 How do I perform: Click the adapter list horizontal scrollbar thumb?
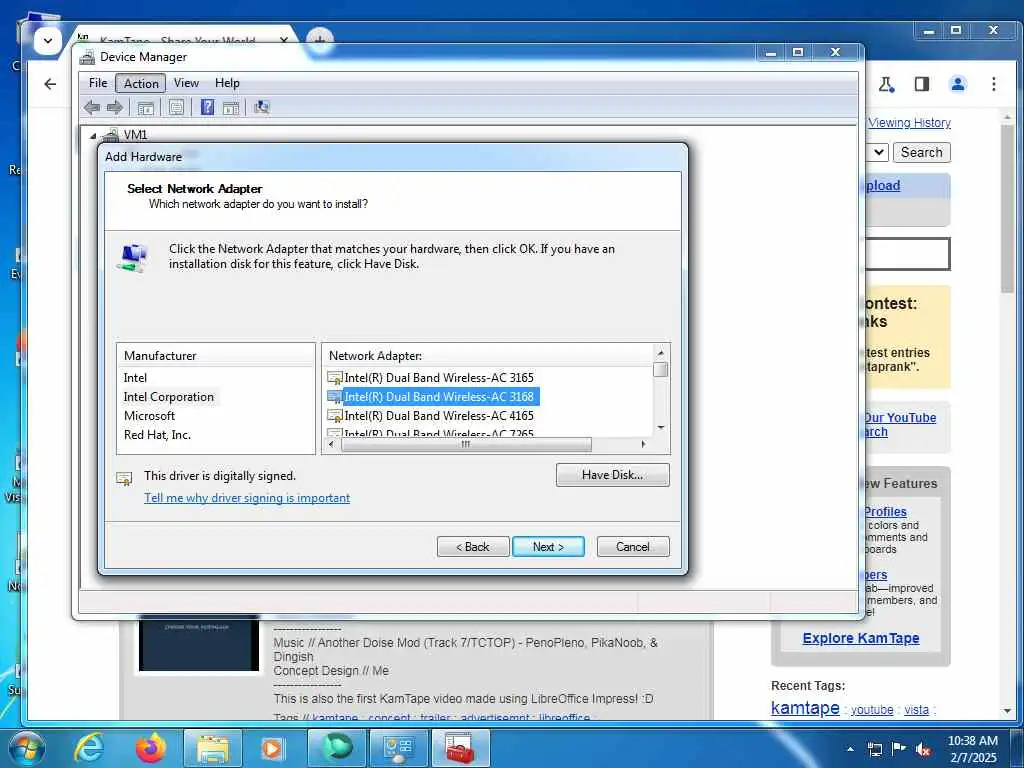pyautogui.click(x=466, y=444)
